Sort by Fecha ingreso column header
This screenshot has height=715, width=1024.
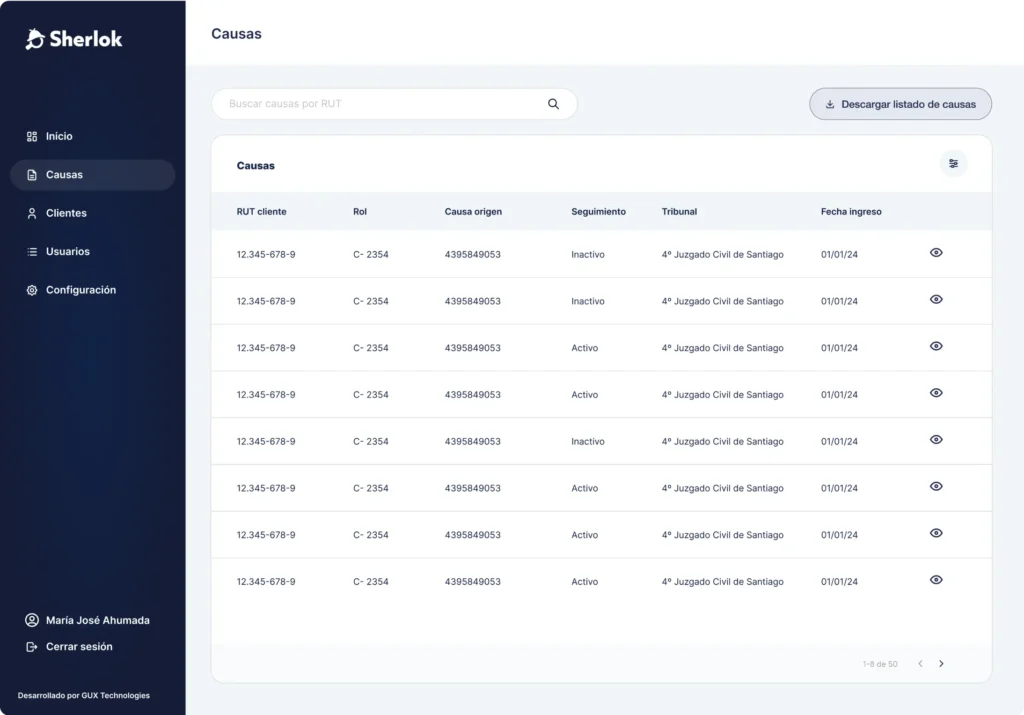tap(851, 212)
